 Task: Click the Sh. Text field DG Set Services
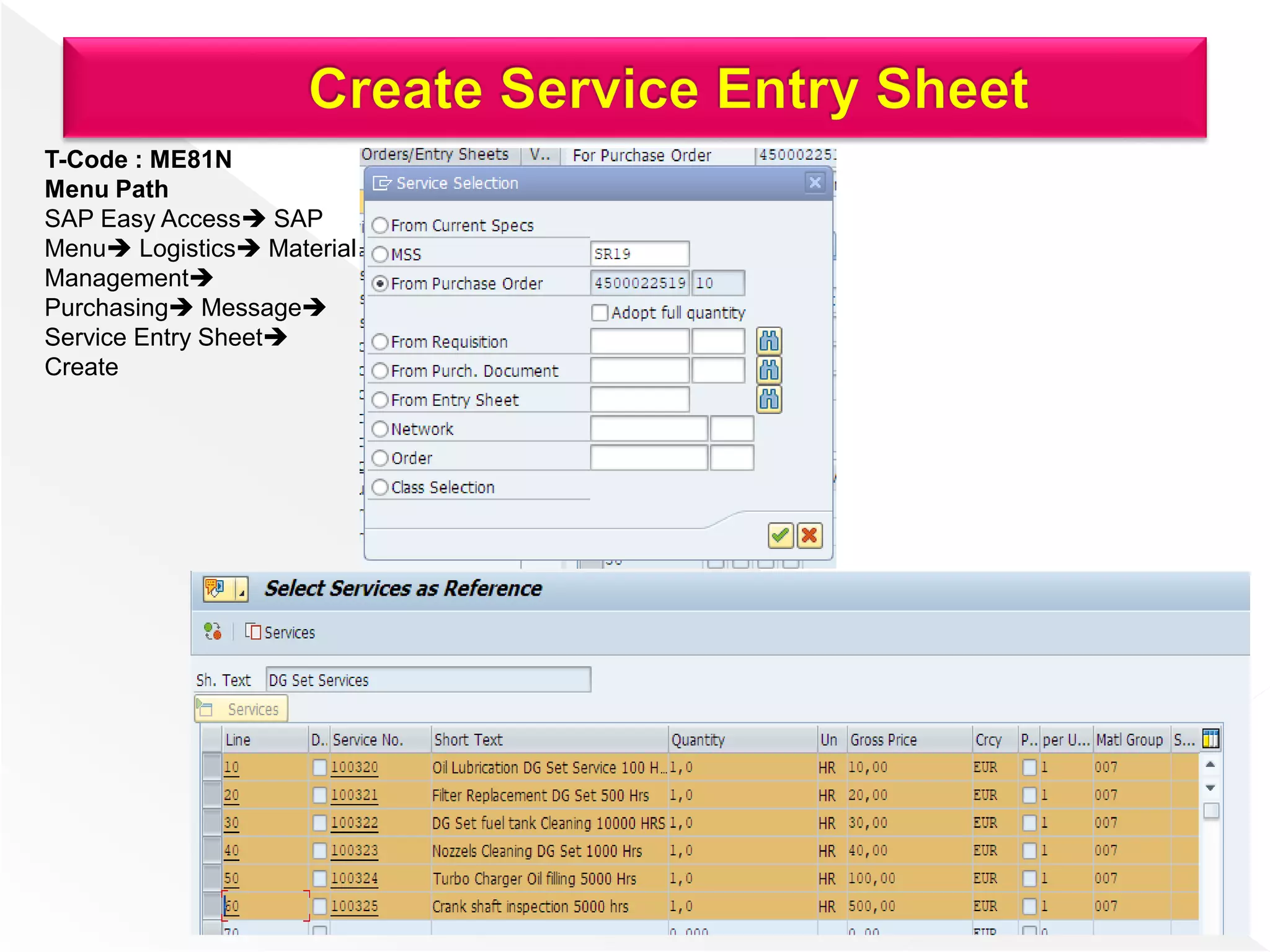coord(428,680)
